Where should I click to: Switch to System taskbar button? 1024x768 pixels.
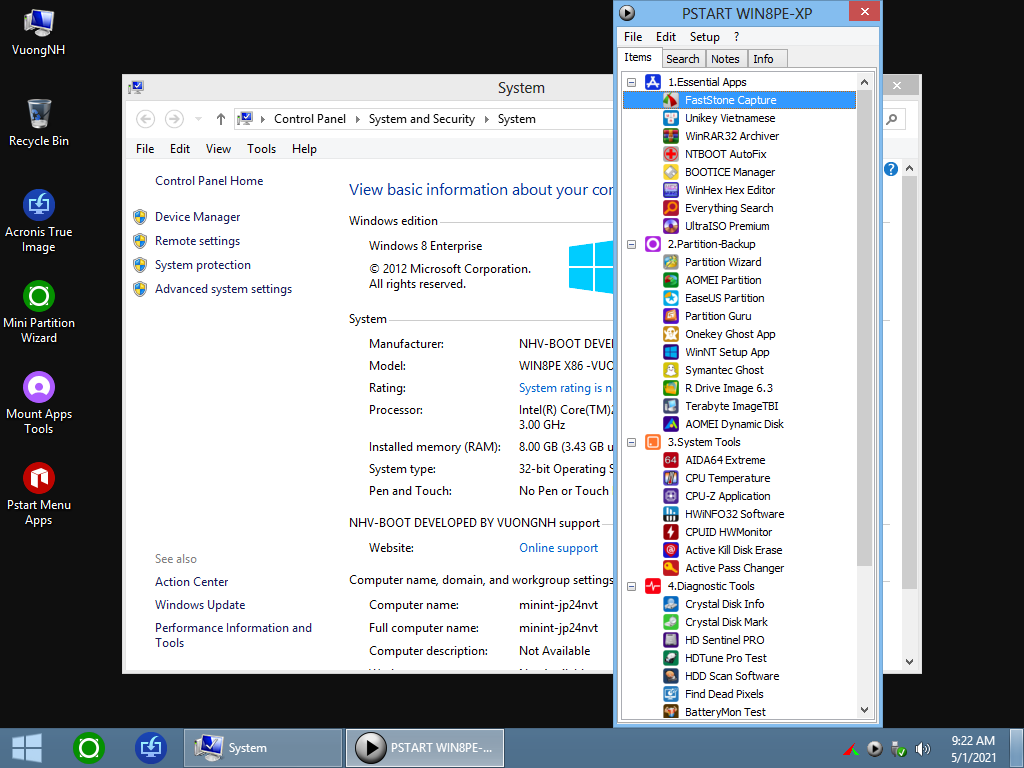coord(263,748)
